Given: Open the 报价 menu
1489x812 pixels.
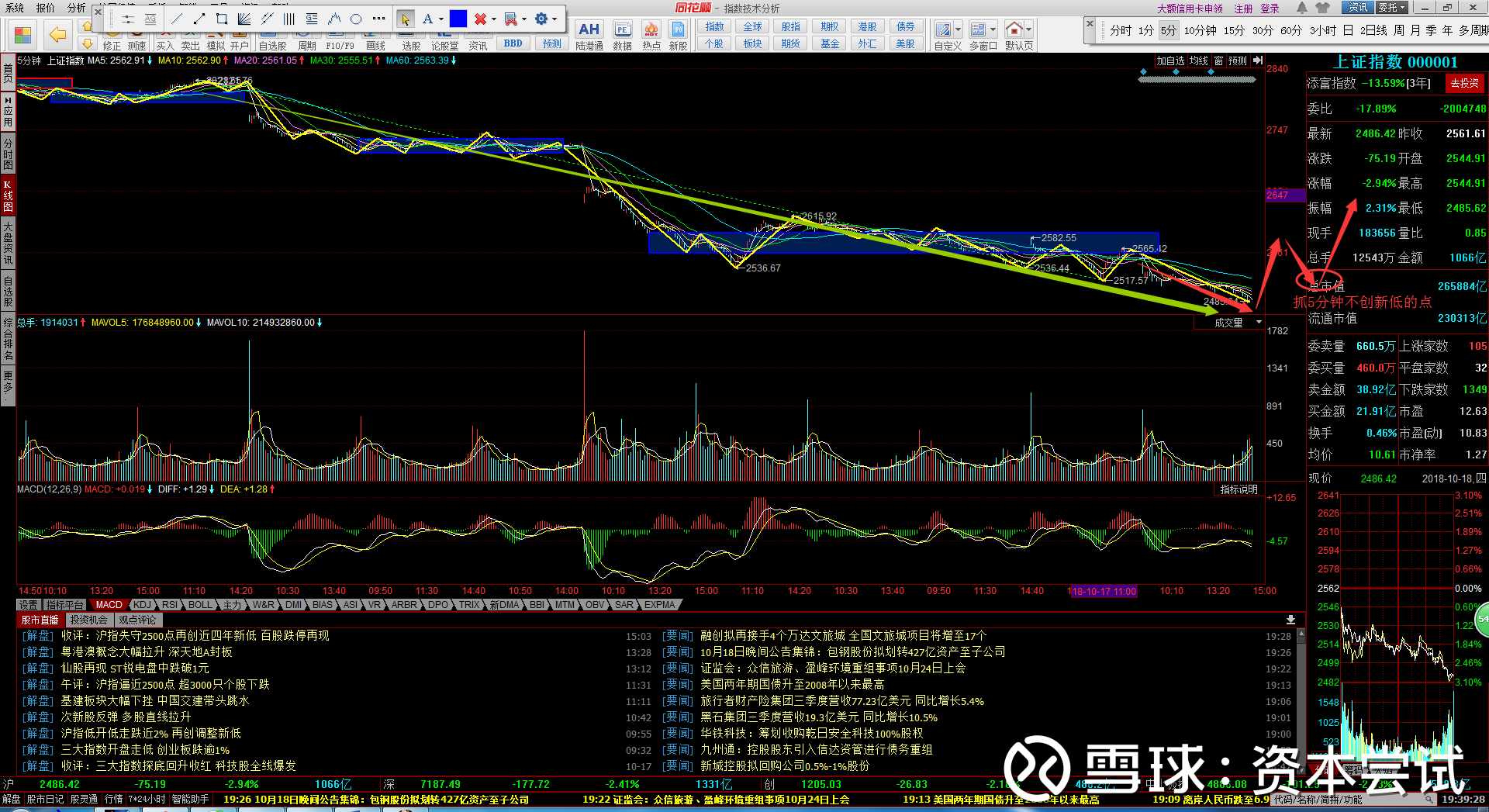Looking at the screenshot, I should tap(46, 8).
